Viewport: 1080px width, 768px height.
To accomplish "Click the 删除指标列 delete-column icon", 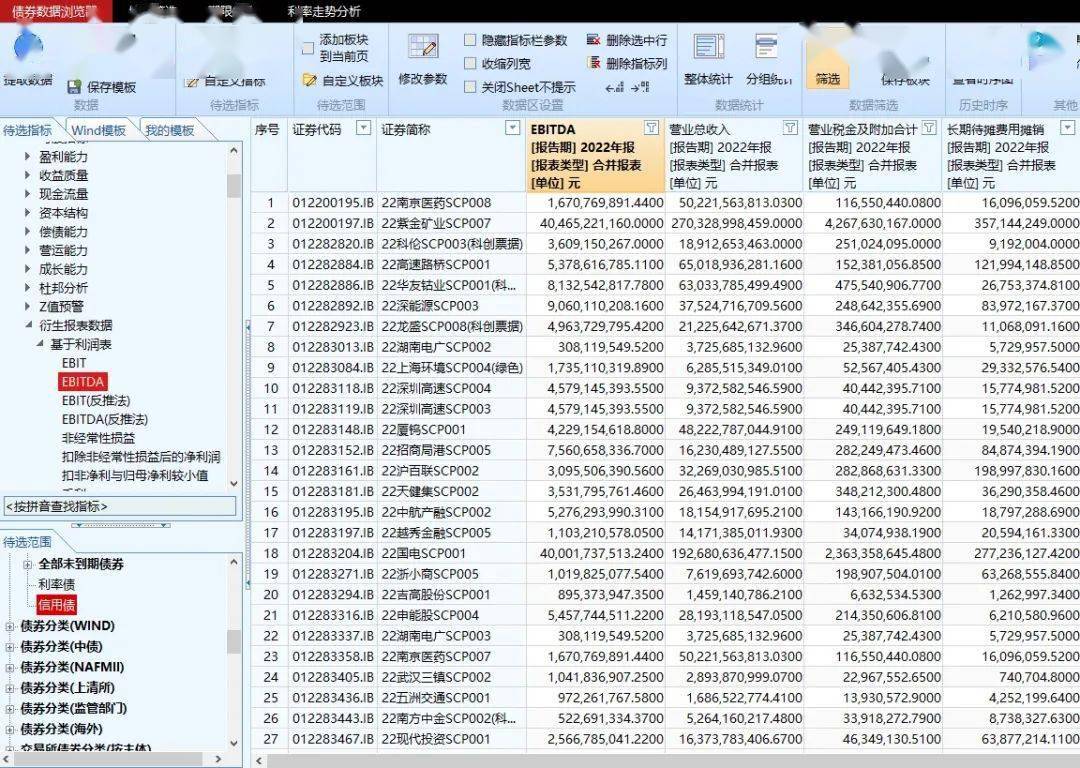I will 596,64.
